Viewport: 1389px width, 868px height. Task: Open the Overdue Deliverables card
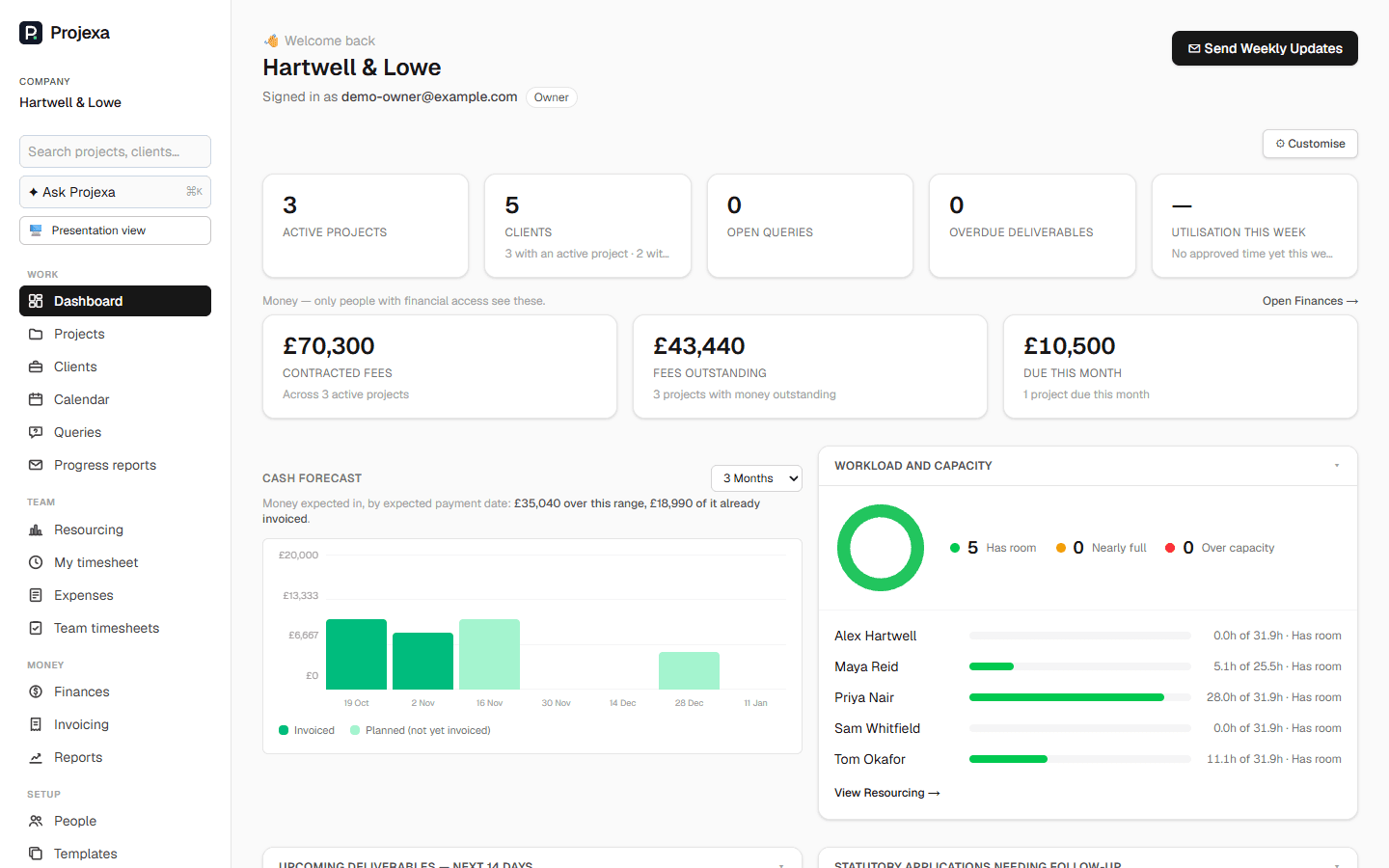pyautogui.click(x=1032, y=226)
